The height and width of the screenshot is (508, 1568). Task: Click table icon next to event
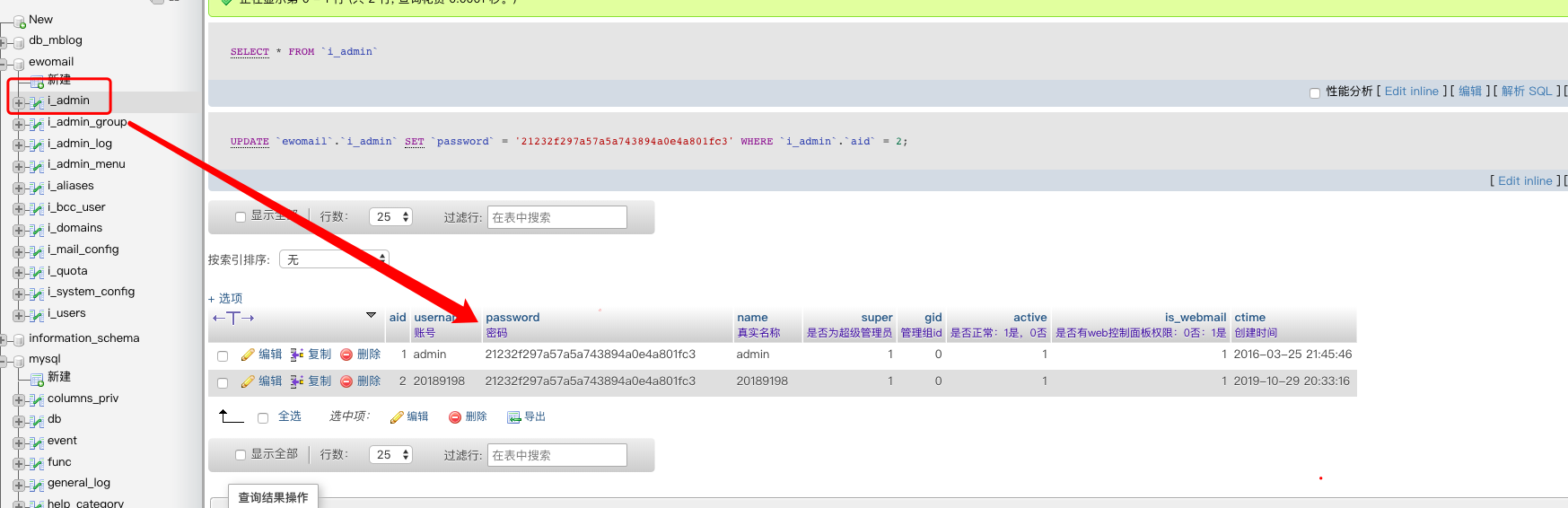point(37,442)
